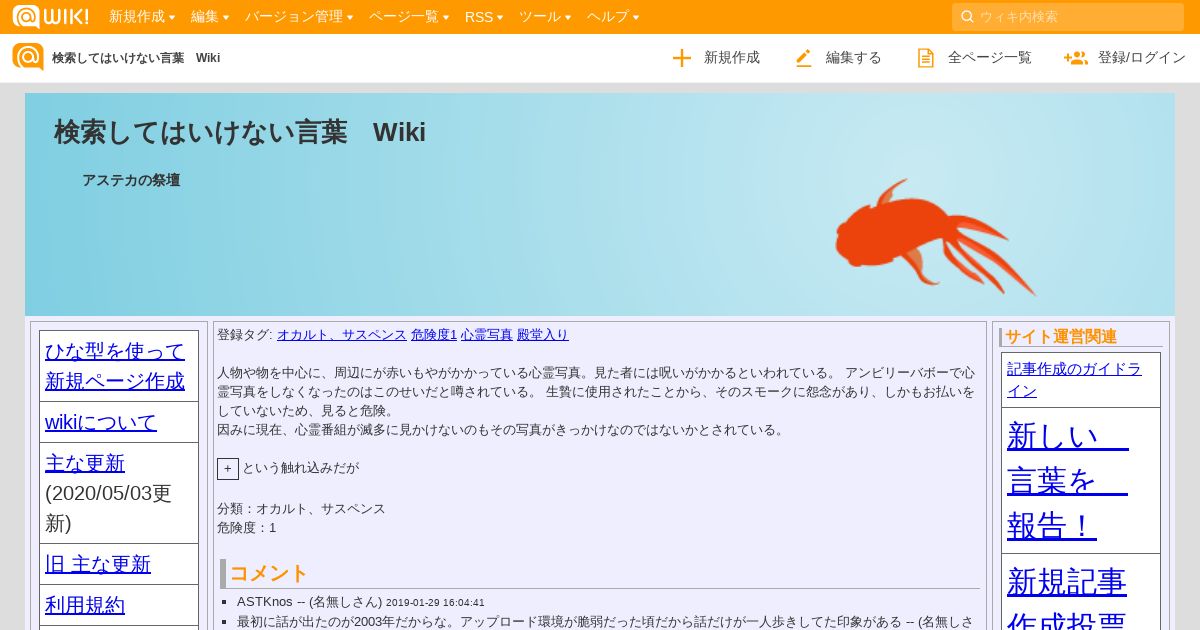1200x630 pixels.
Task: Open the 利用規約 sidebar link
Action: click(85, 605)
